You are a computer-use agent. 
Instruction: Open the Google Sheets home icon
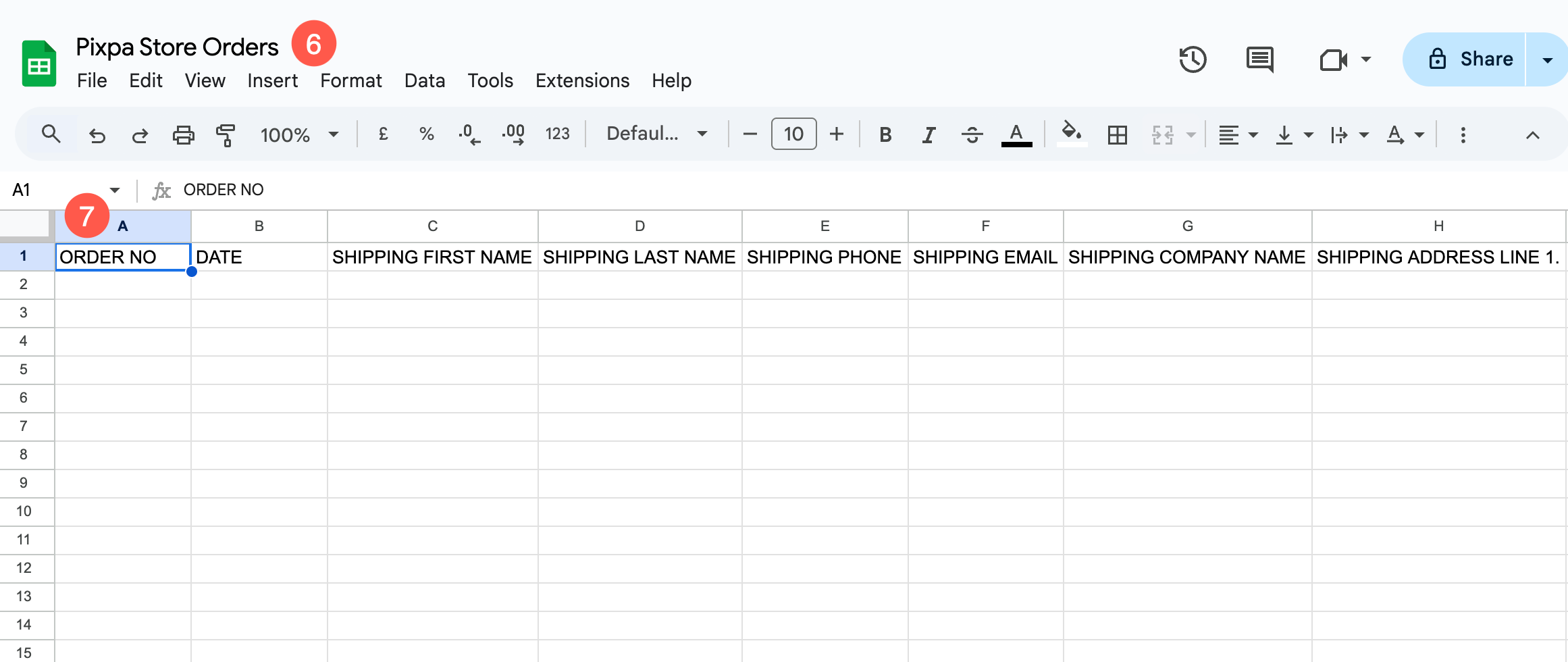[x=38, y=63]
